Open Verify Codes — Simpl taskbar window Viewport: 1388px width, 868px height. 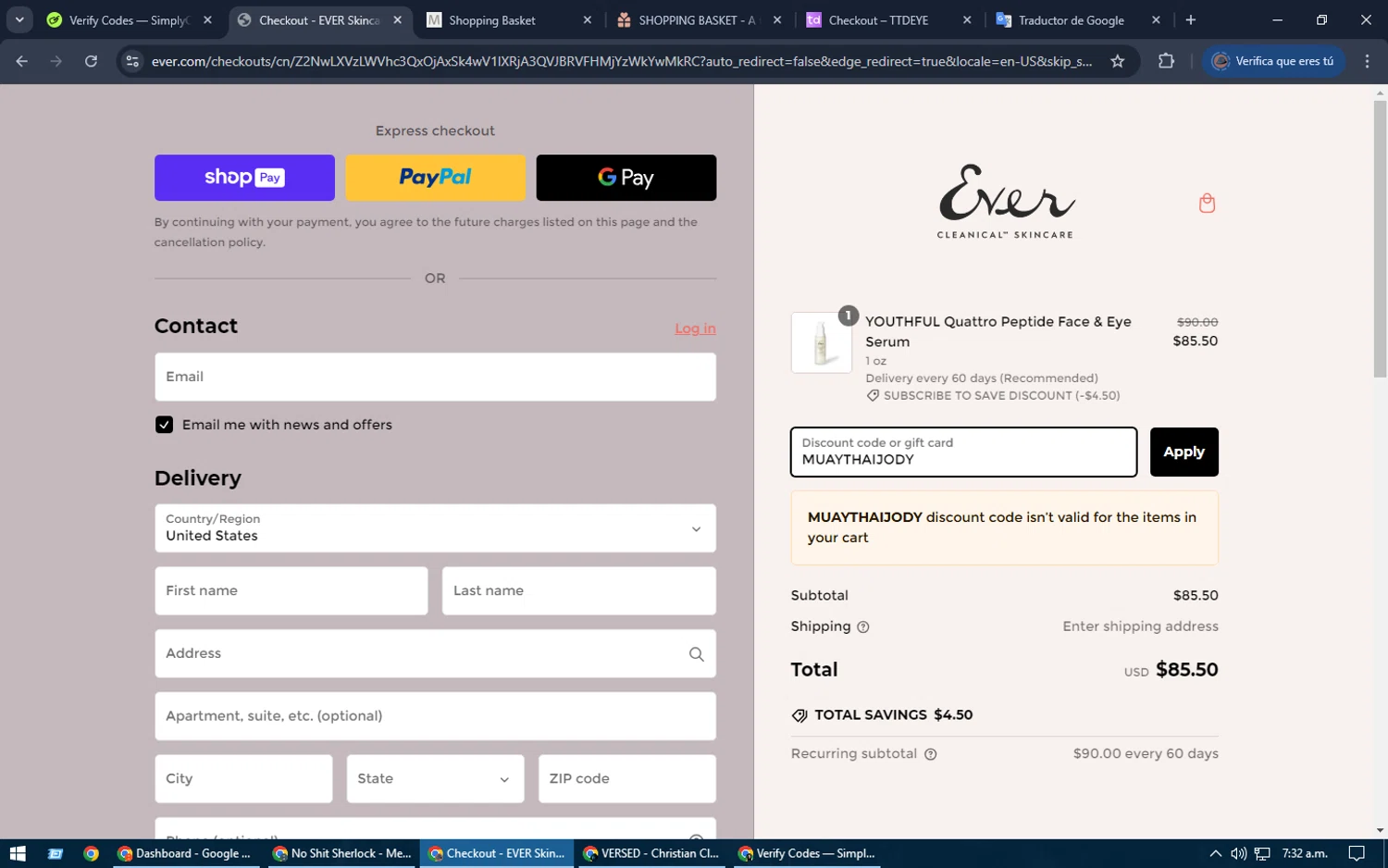[806, 853]
